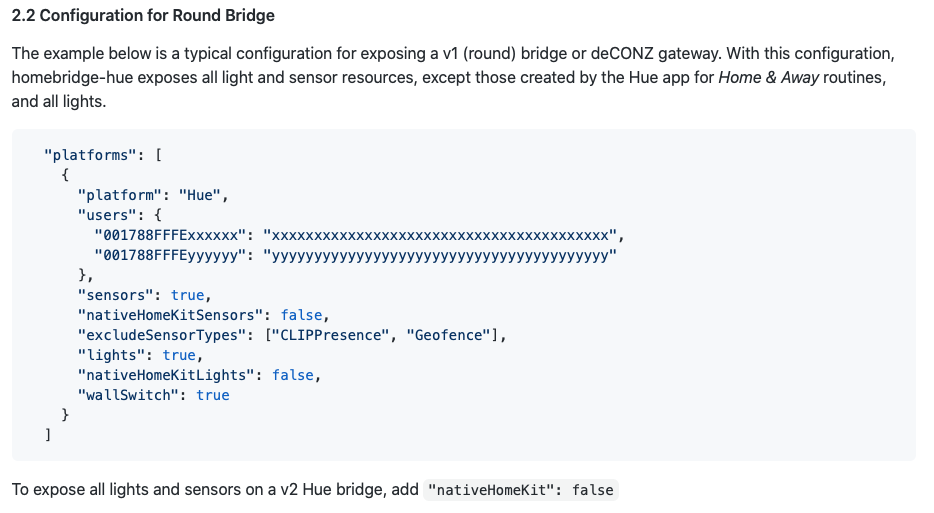Screen dimensions: 934x513
Task: Click the "001788FFFExxxxxx" bridge ID key
Action: (x=170, y=235)
